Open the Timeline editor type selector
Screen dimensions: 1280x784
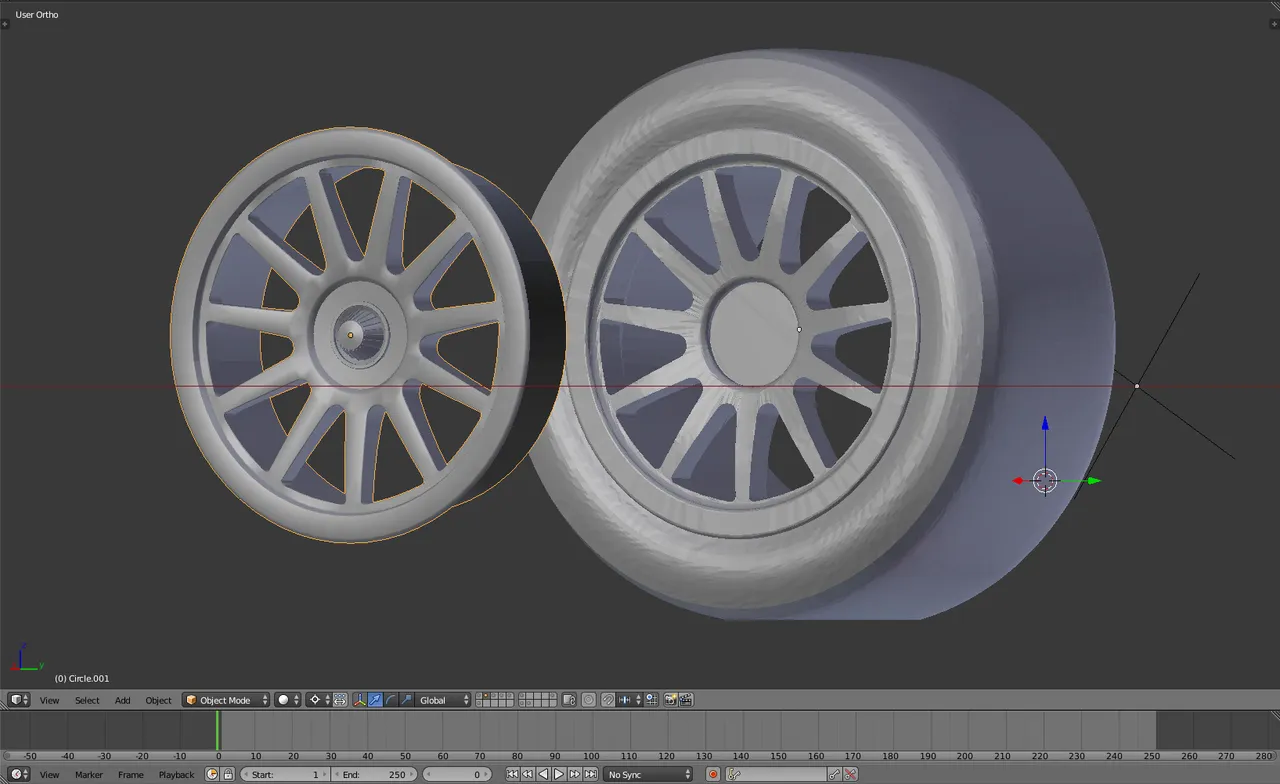pyautogui.click(x=18, y=774)
